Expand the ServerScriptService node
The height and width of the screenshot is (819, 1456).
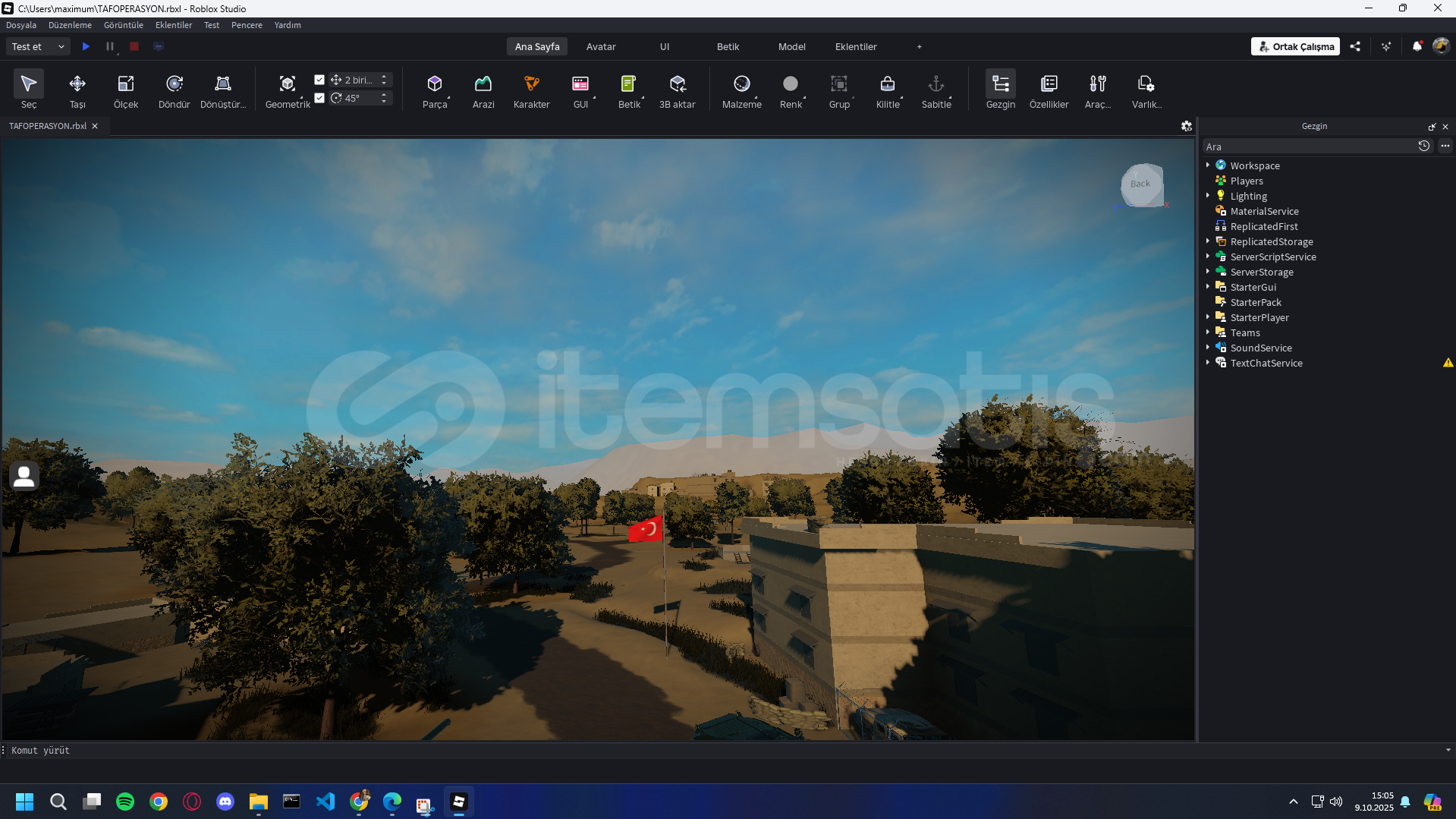click(x=1208, y=257)
